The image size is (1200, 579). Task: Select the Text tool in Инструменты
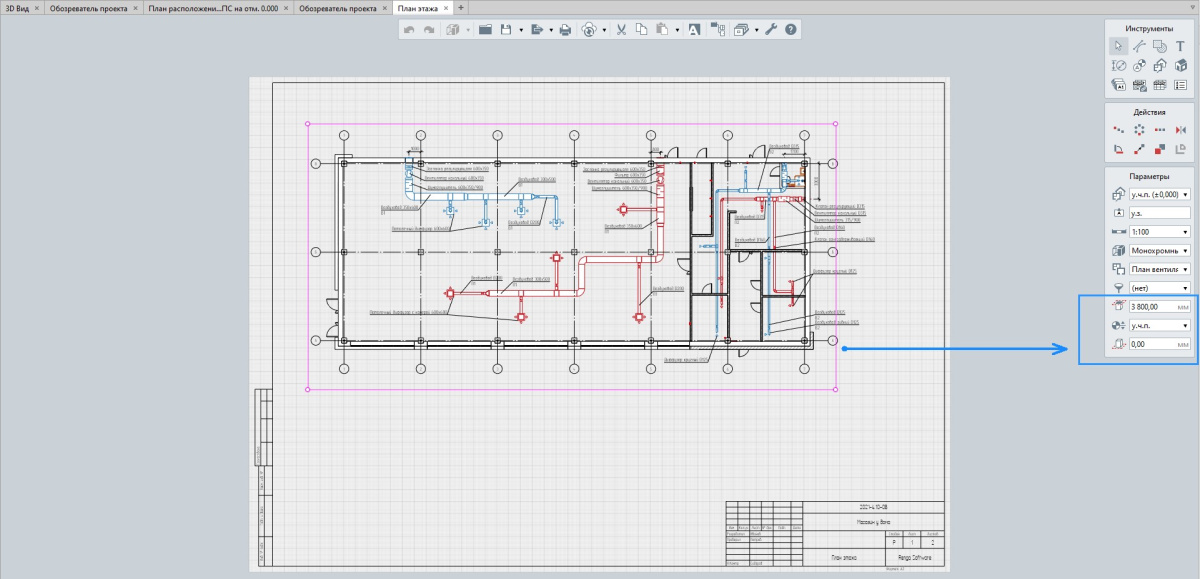coord(1180,46)
